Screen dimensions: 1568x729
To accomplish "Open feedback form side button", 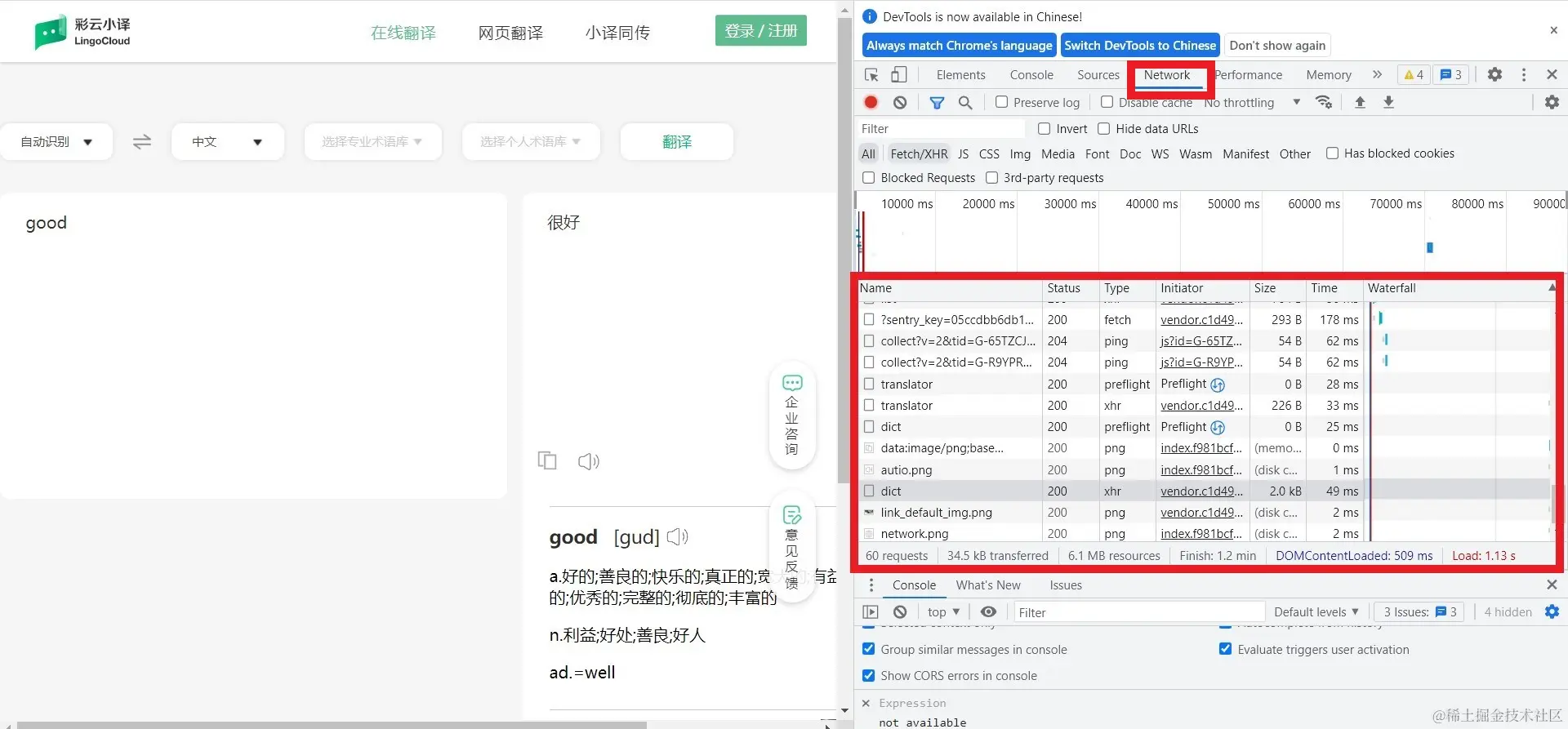I will [792, 547].
